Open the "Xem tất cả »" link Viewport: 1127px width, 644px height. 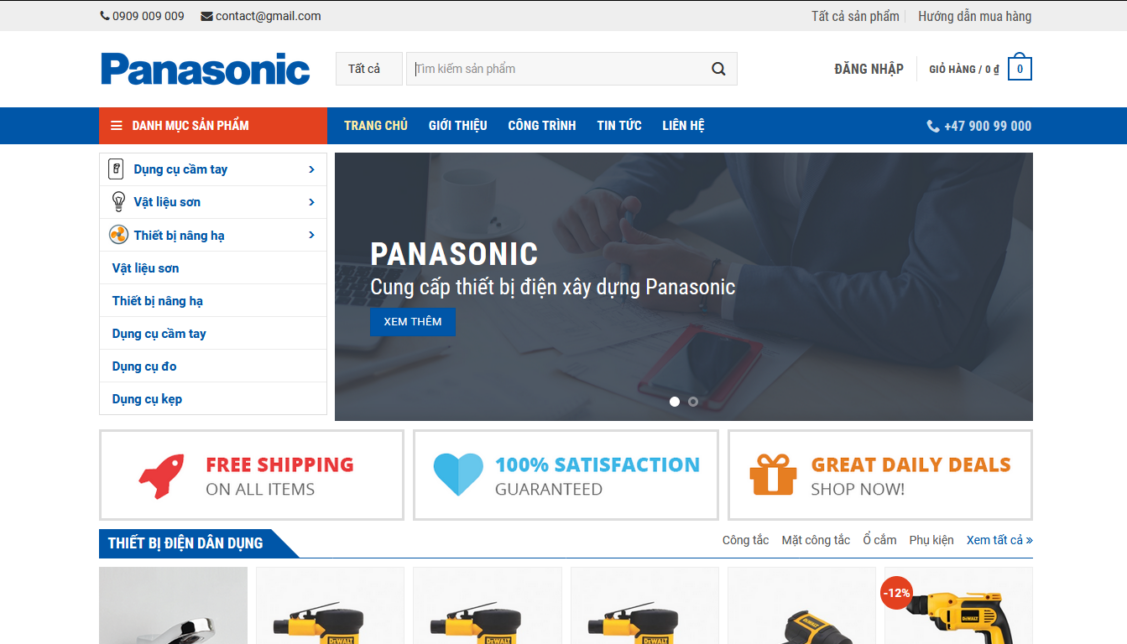(x=999, y=539)
